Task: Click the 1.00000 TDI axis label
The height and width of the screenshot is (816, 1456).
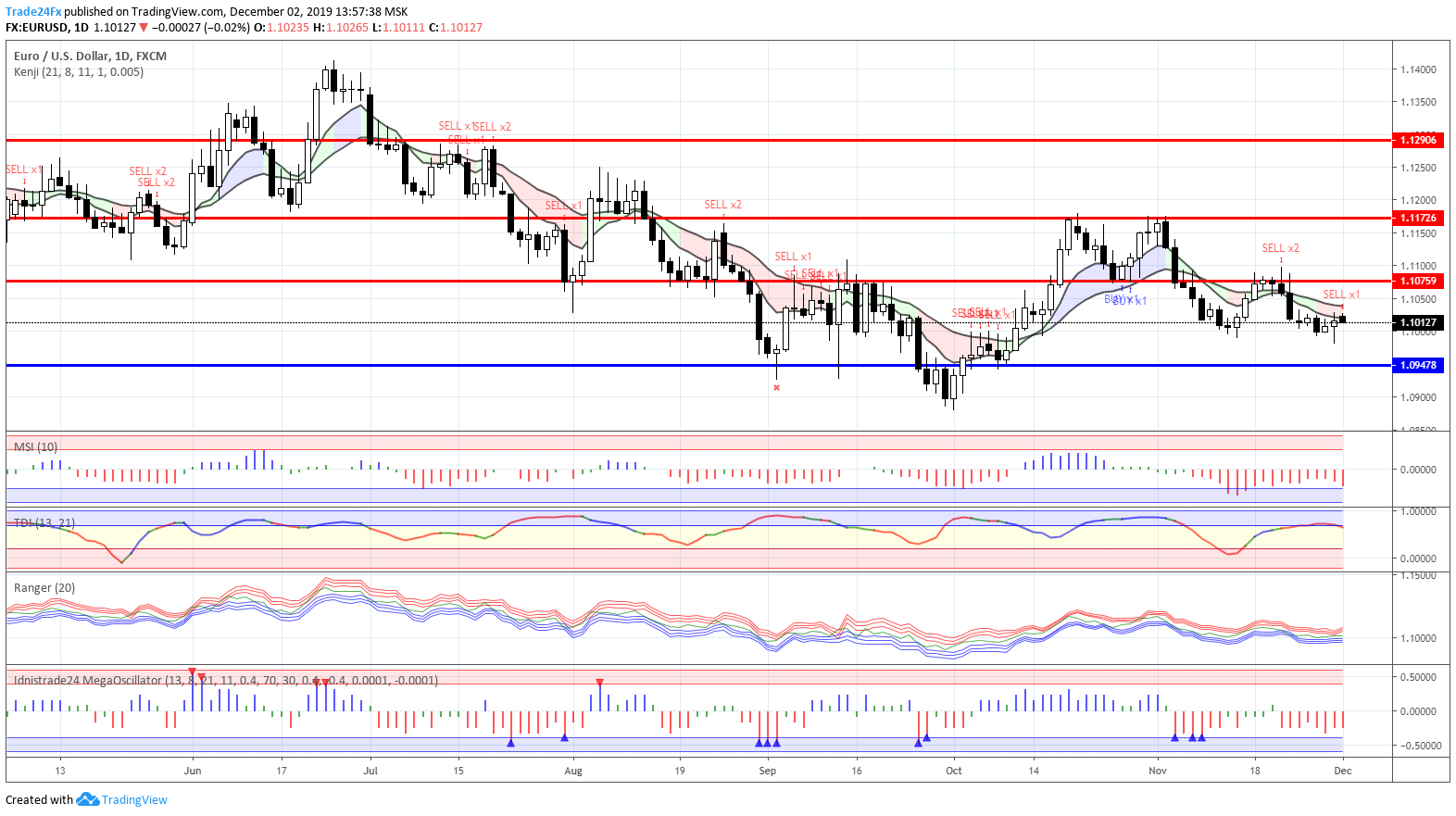Action: tap(1418, 512)
